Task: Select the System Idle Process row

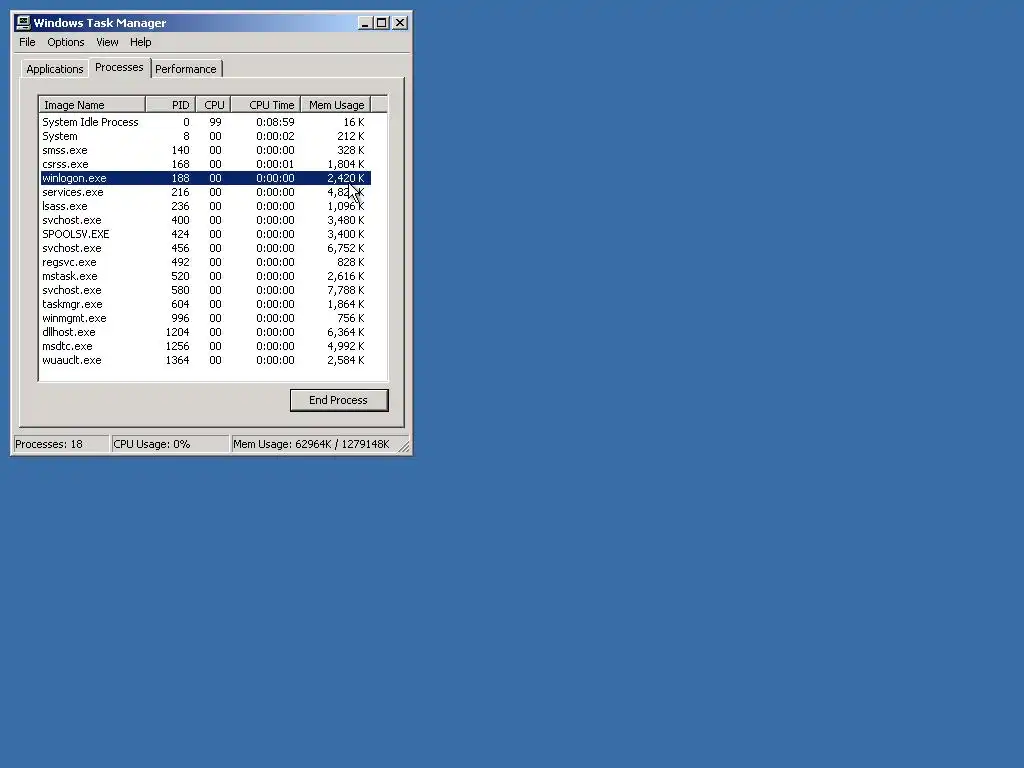Action: (x=205, y=122)
